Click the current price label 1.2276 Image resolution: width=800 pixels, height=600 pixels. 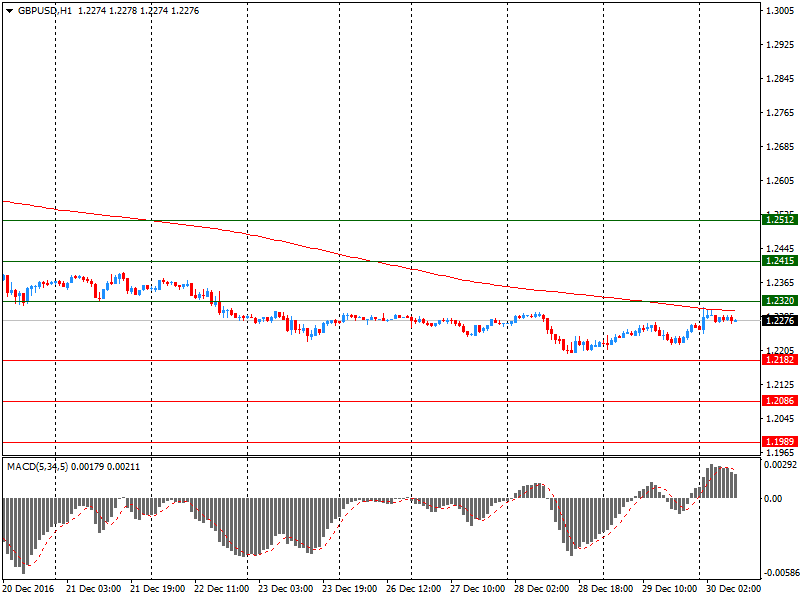(x=780, y=320)
